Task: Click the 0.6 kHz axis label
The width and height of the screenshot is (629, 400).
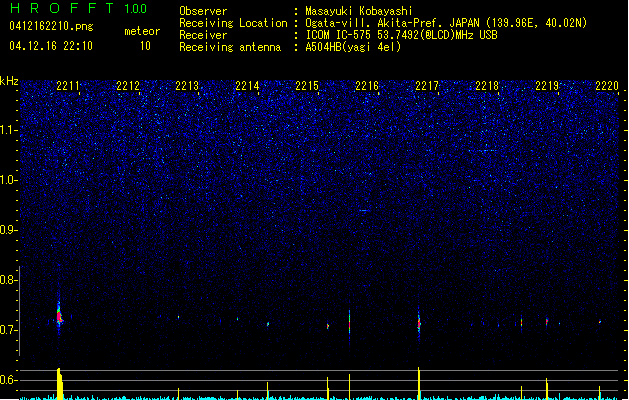Action: pos(9,380)
